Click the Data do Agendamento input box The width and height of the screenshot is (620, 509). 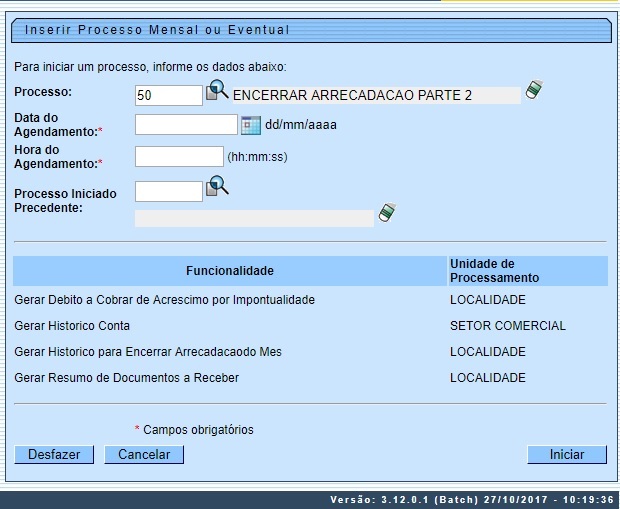(x=186, y=125)
